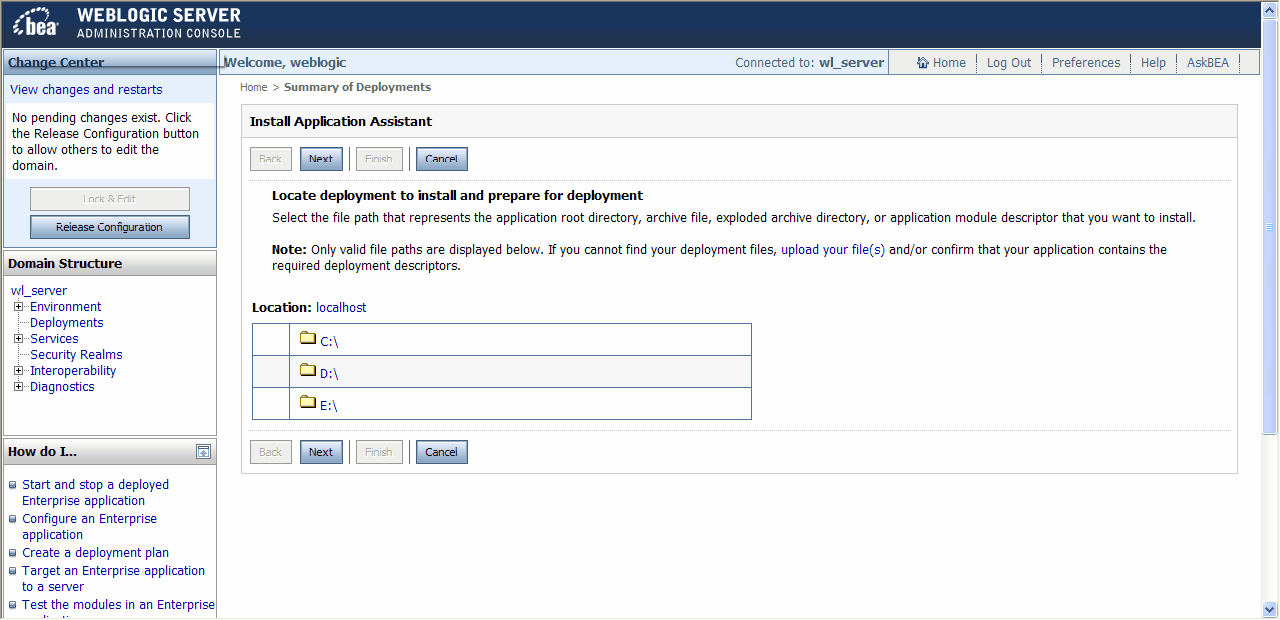Select Diagnostics in Domain Structure
Viewport: 1280px width, 620px height.
click(x=62, y=387)
